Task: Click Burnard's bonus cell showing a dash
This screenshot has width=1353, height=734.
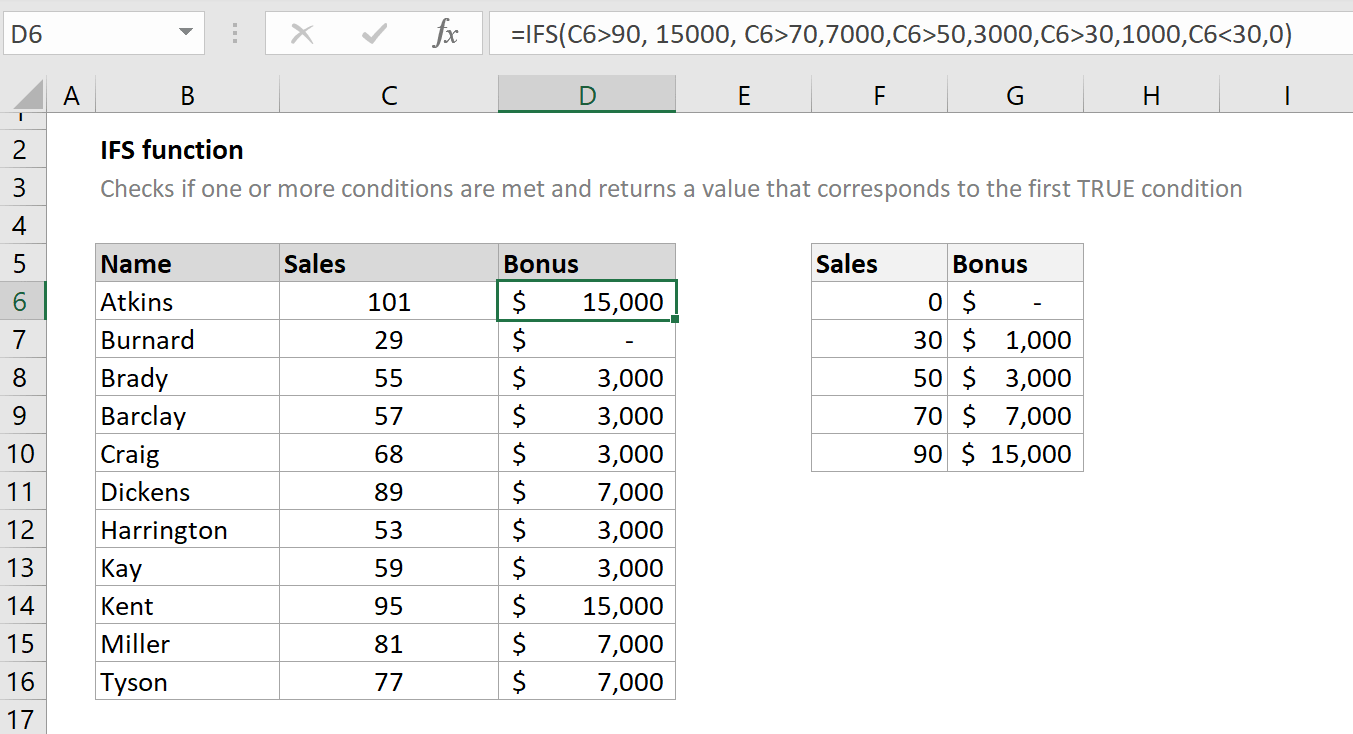Action: point(587,340)
